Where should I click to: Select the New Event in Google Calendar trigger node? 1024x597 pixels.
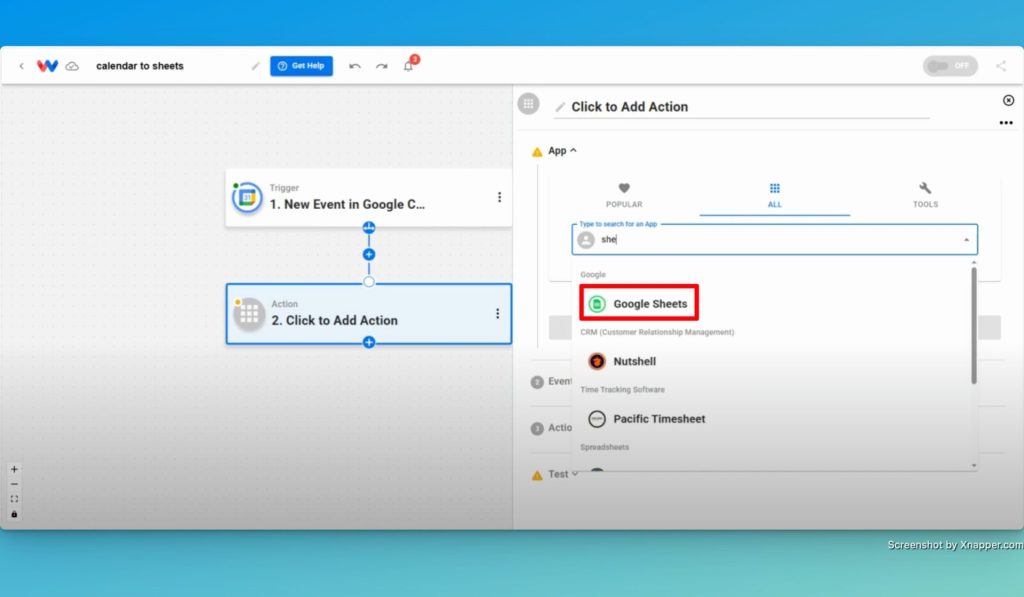[368, 198]
